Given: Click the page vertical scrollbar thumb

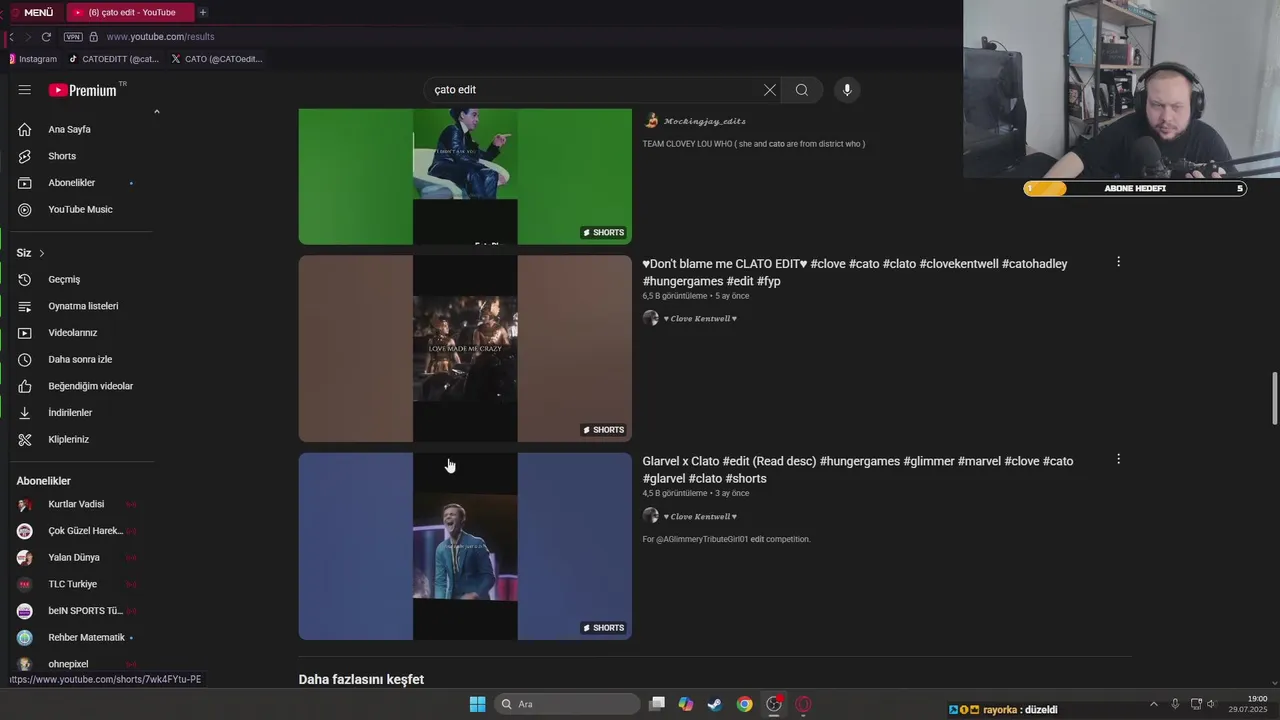Looking at the screenshot, I should coord(1274,398).
